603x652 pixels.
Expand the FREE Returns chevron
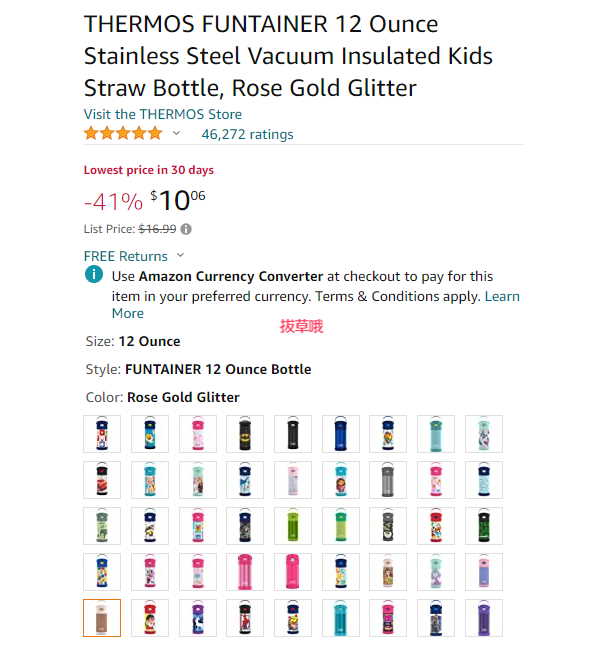coord(180,255)
